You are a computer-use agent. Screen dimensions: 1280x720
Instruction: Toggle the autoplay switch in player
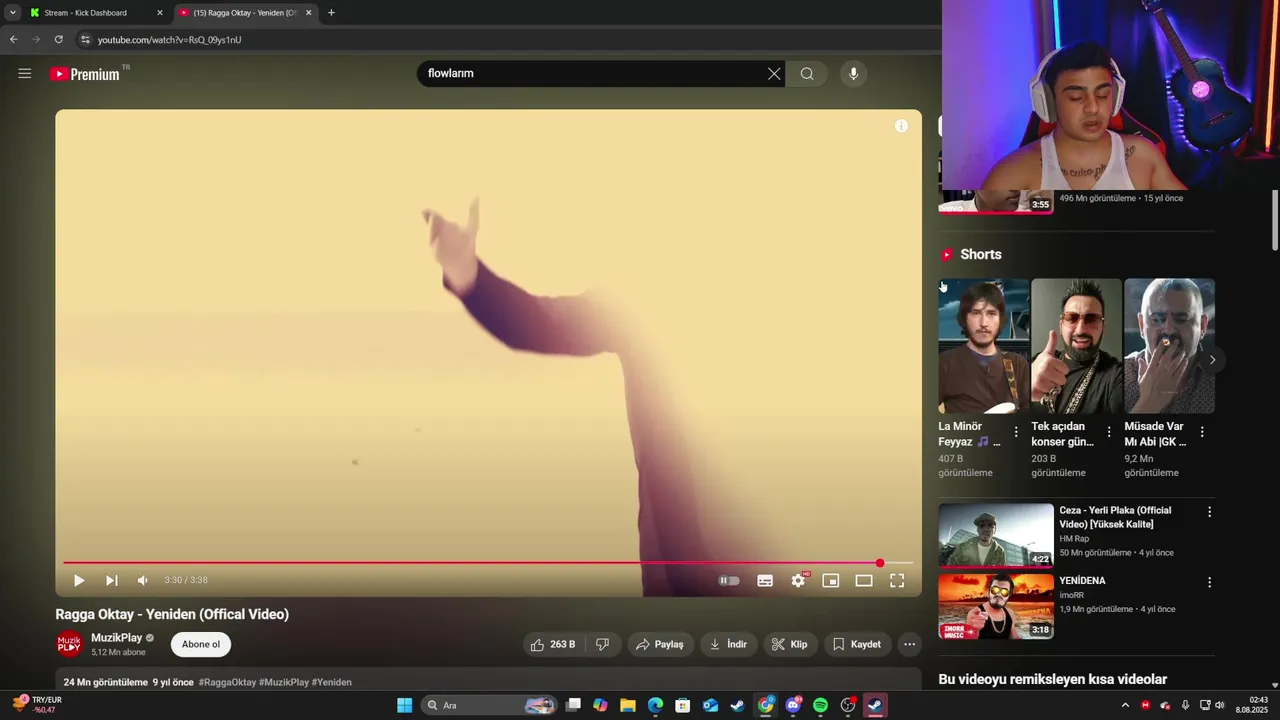pyautogui.click(x=729, y=580)
